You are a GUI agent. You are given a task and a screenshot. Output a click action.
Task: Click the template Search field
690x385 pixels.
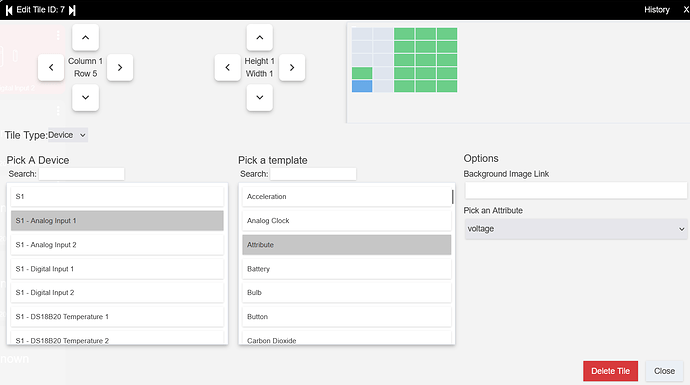(x=313, y=174)
